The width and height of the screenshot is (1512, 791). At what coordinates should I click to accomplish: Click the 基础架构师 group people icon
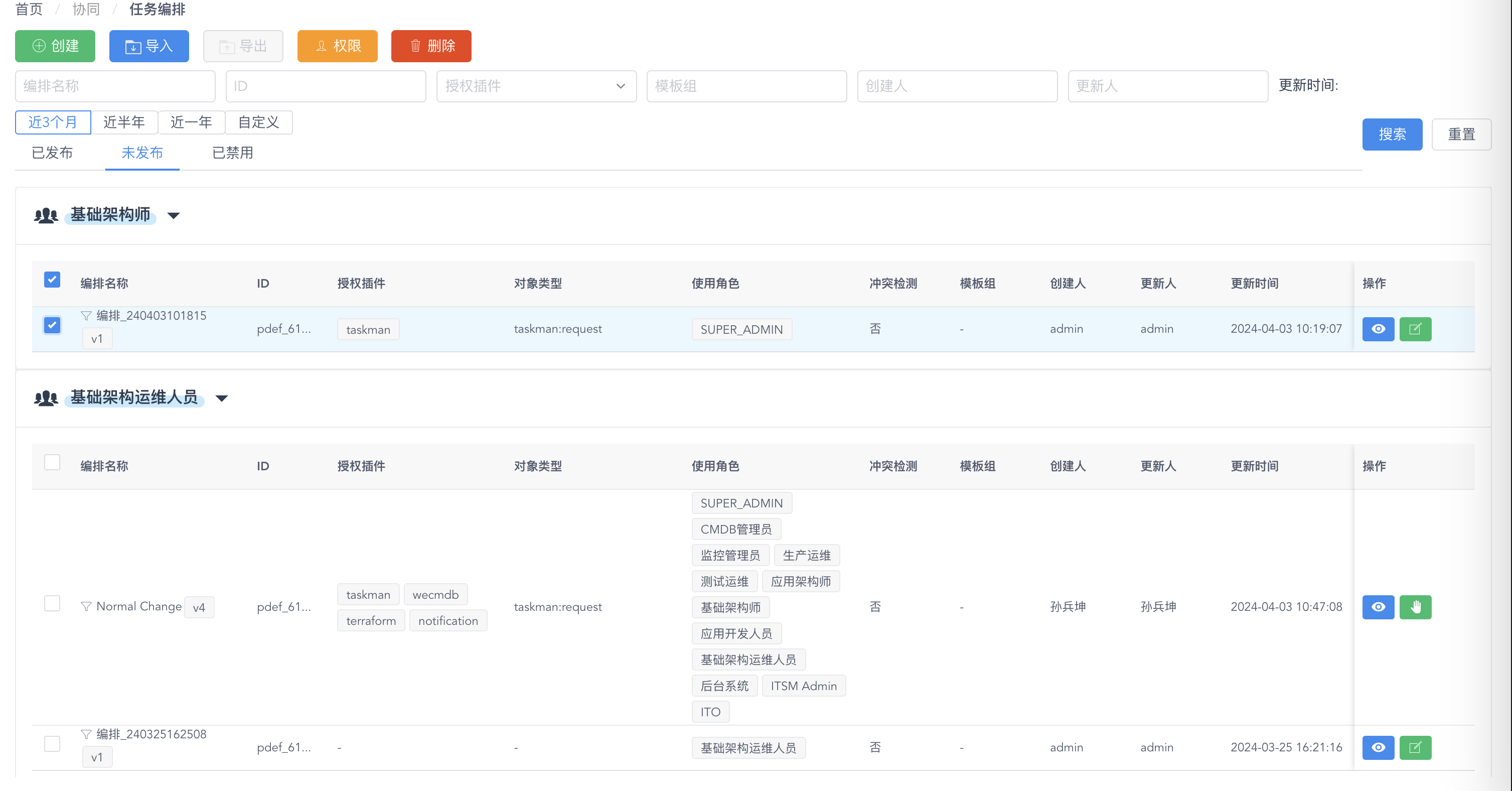[46, 215]
